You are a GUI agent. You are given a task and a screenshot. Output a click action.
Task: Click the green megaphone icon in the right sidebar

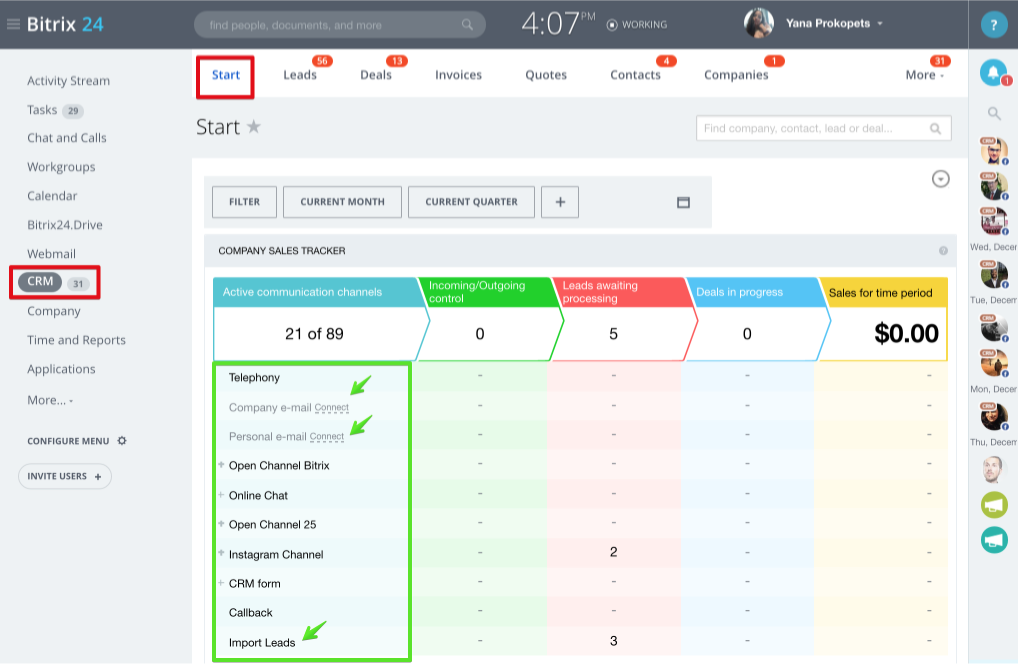click(x=994, y=505)
